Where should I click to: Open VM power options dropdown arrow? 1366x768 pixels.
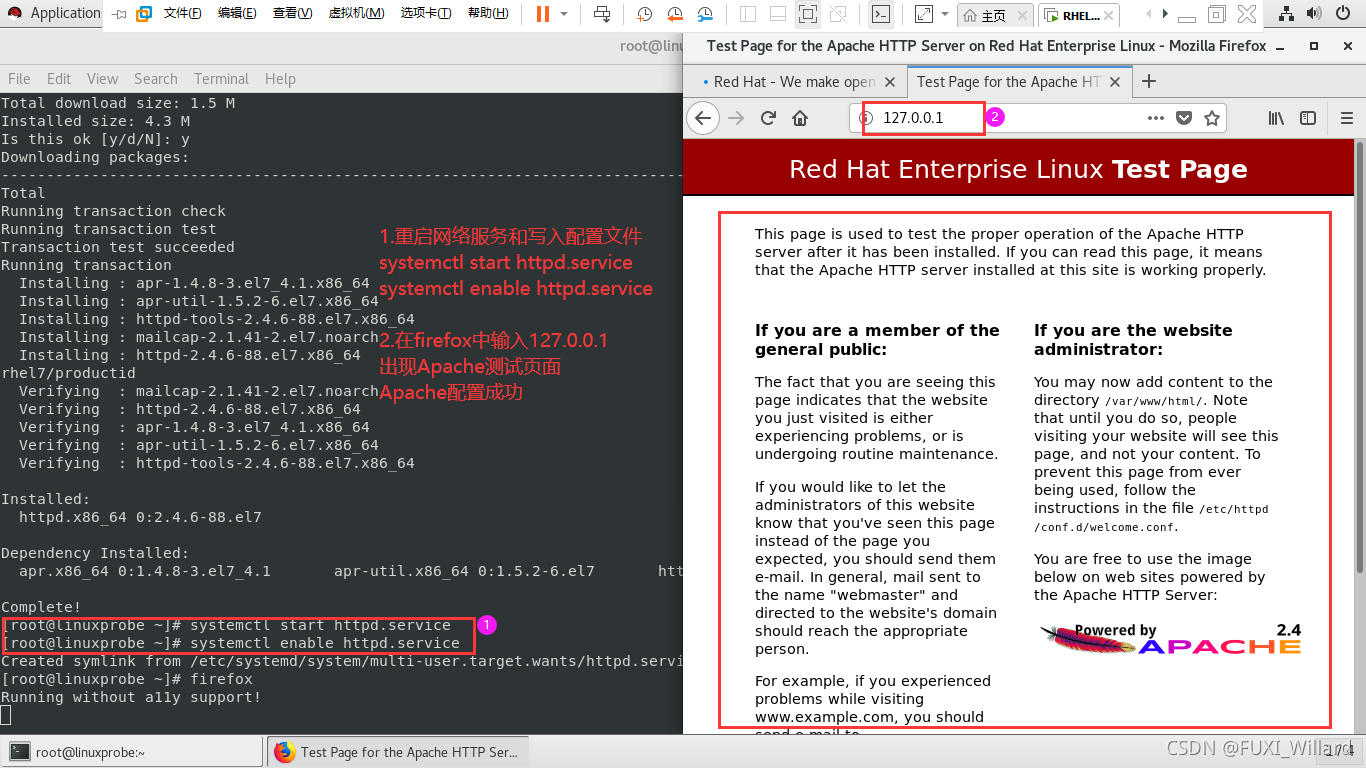point(564,14)
